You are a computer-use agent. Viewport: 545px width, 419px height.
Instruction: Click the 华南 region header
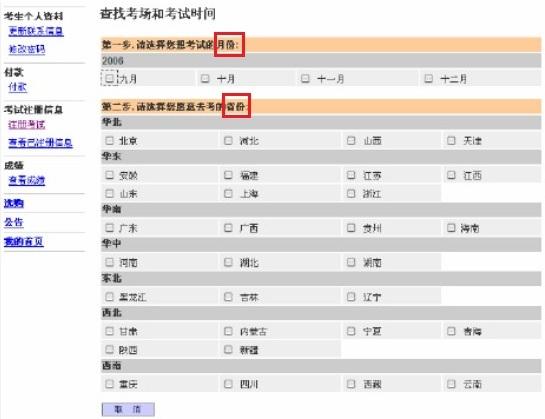[321, 210]
